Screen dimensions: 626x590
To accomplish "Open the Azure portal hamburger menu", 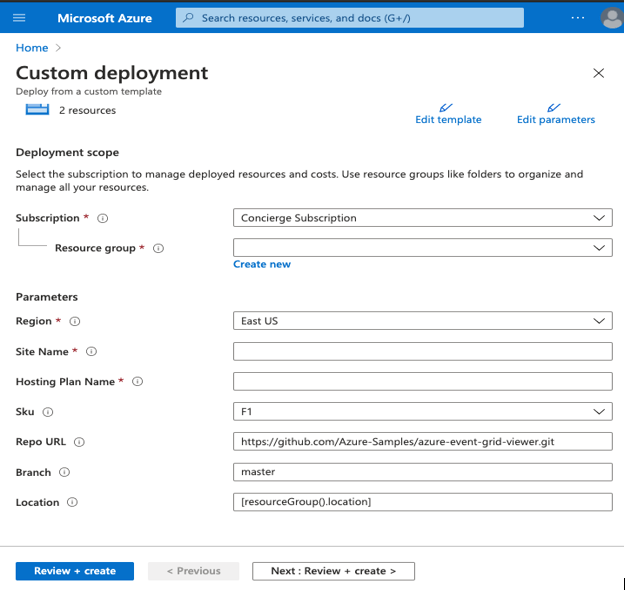I will coord(20,18).
